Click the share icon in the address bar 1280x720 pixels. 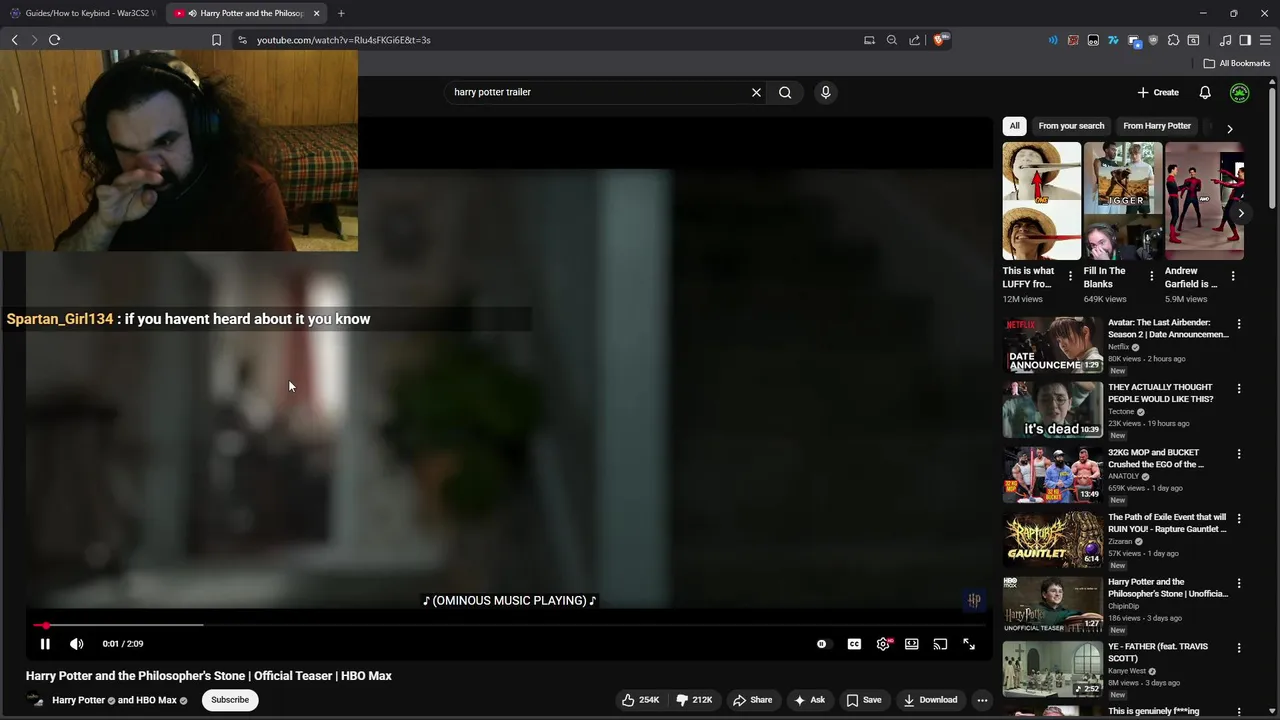[915, 40]
